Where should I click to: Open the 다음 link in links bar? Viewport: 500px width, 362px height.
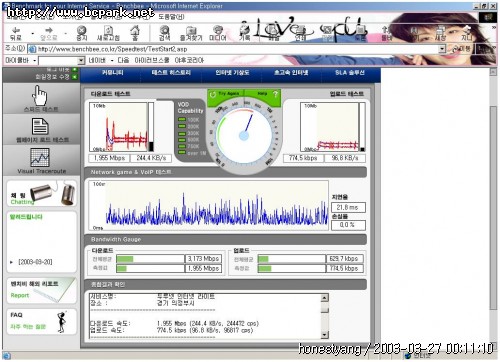point(123,60)
